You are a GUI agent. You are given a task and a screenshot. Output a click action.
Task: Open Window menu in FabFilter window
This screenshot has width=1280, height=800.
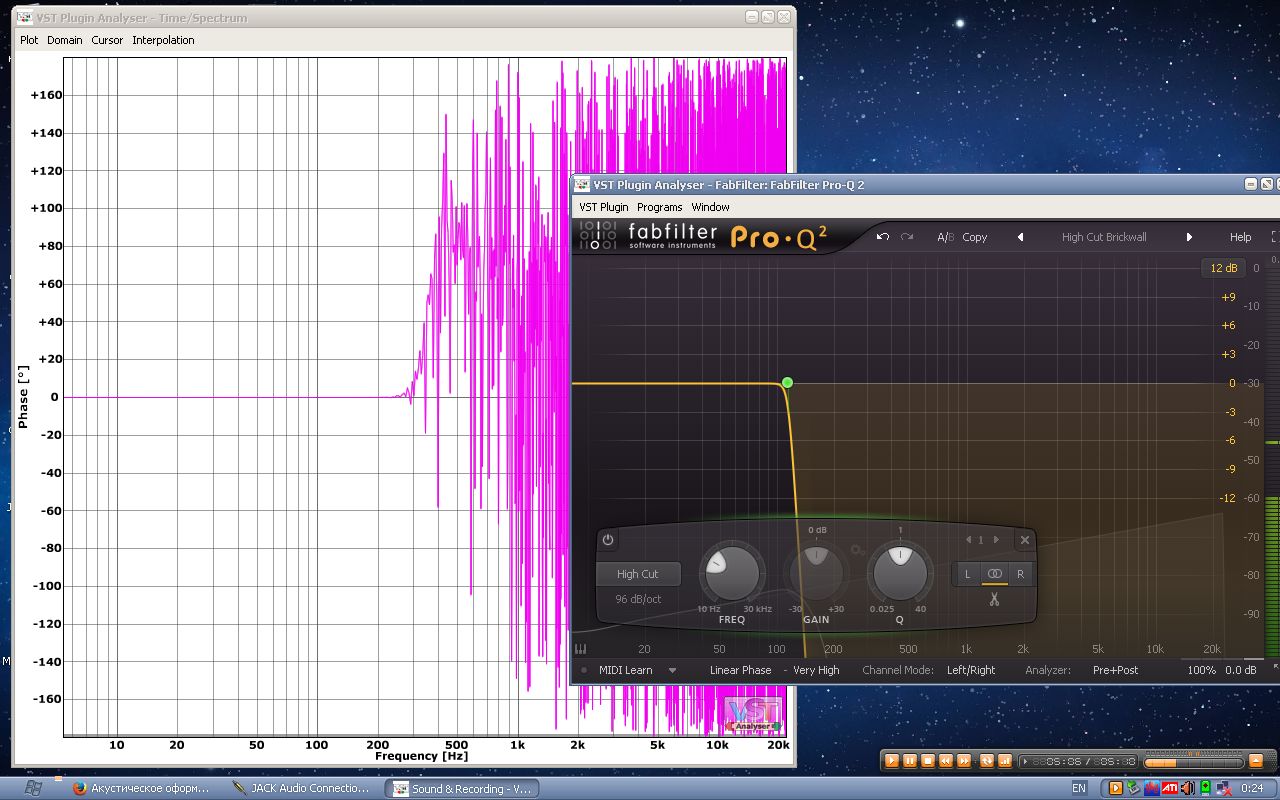click(x=710, y=207)
